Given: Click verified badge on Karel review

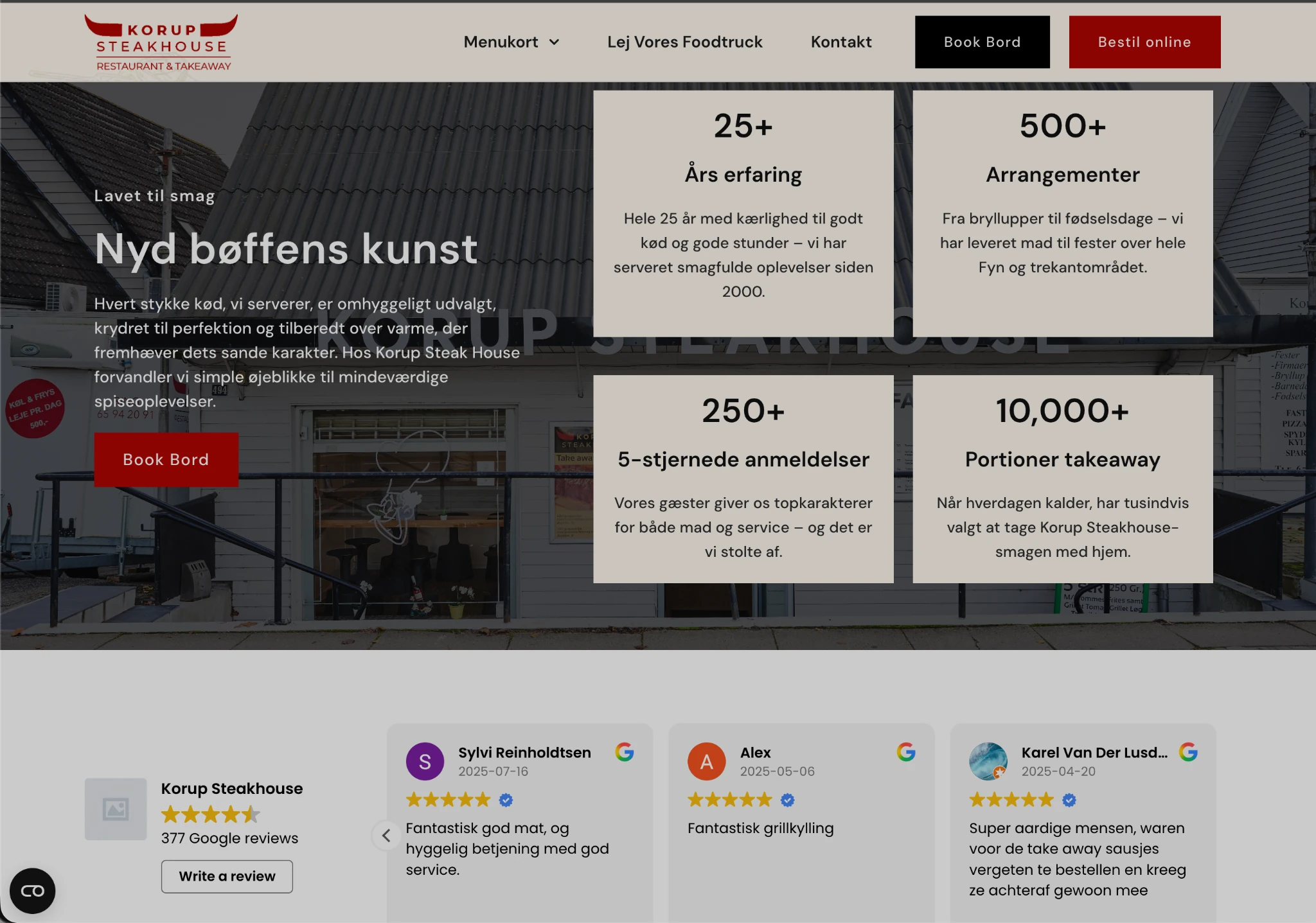Looking at the screenshot, I should [x=1069, y=800].
